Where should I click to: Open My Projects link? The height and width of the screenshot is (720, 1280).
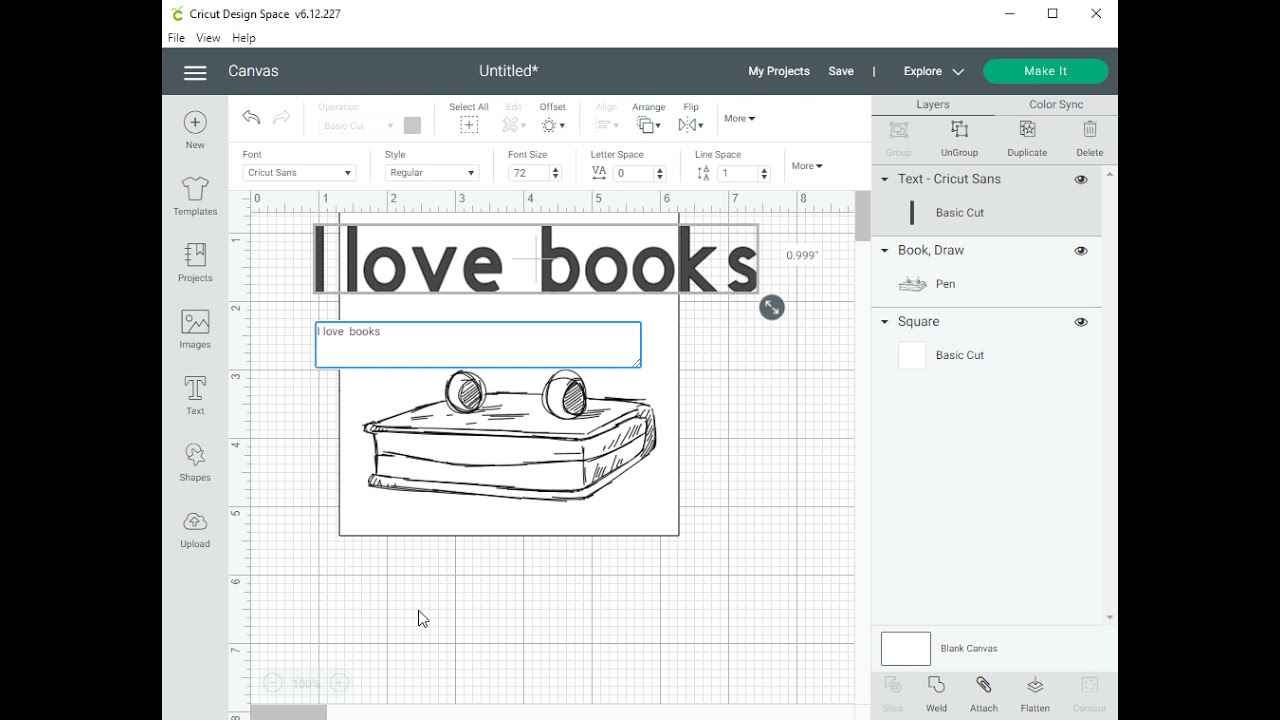point(779,72)
